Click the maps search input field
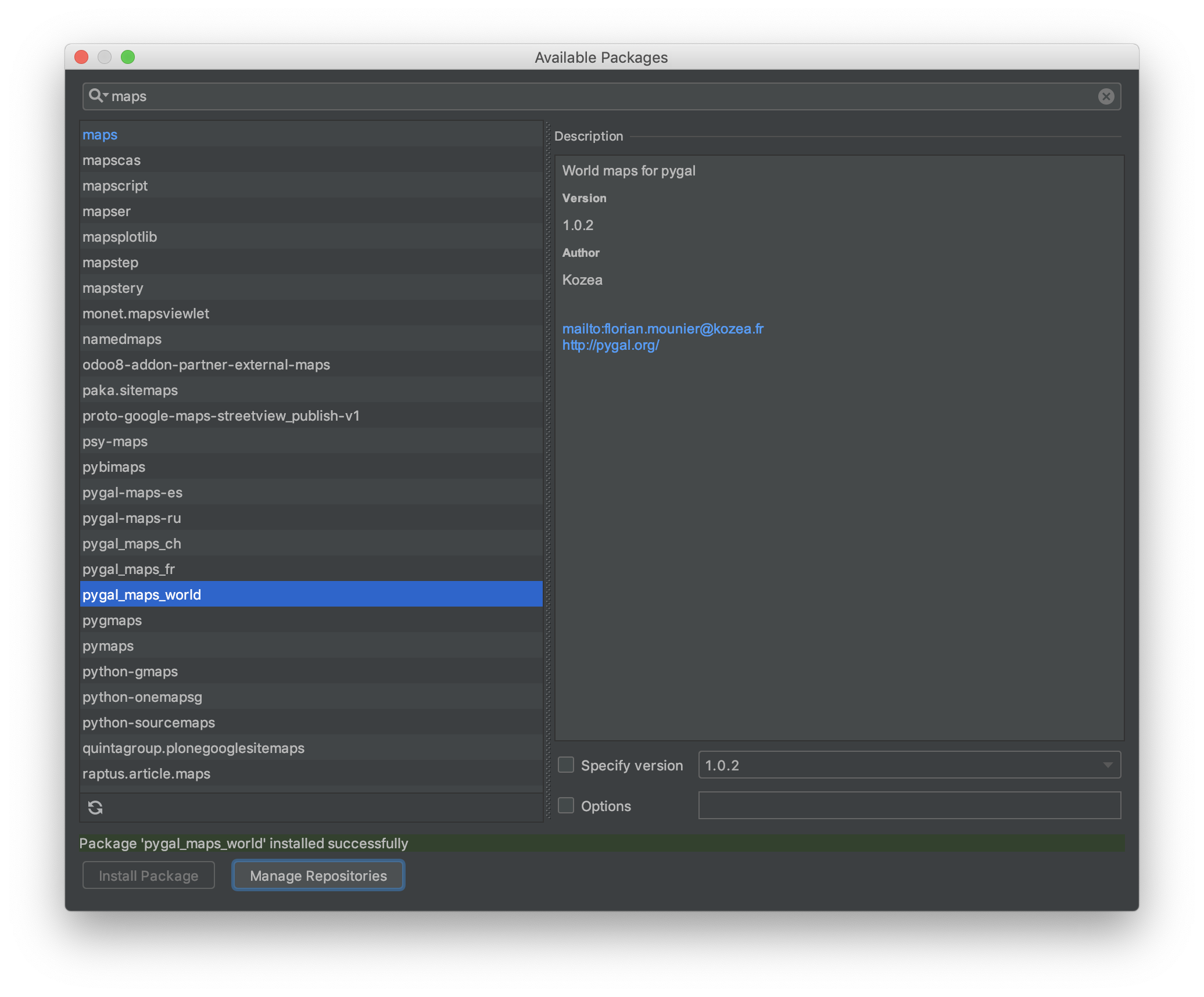Screen dimensions: 1204x997 point(581,96)
